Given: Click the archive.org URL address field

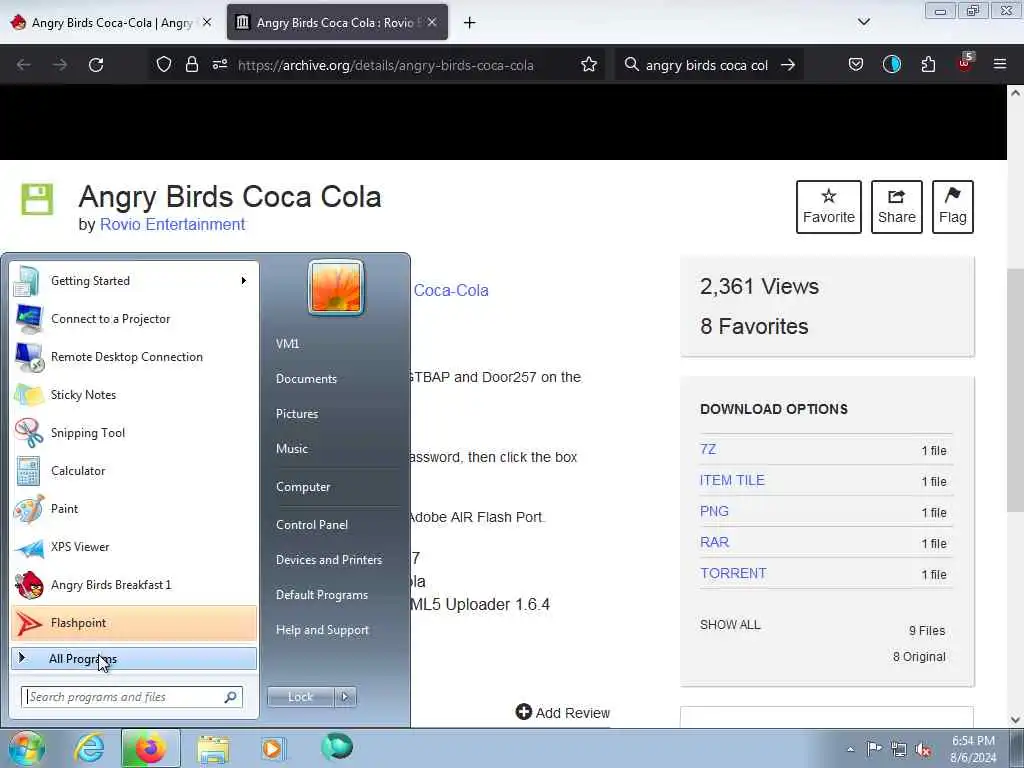Looking at the screenshot, I should coord(385,65).
